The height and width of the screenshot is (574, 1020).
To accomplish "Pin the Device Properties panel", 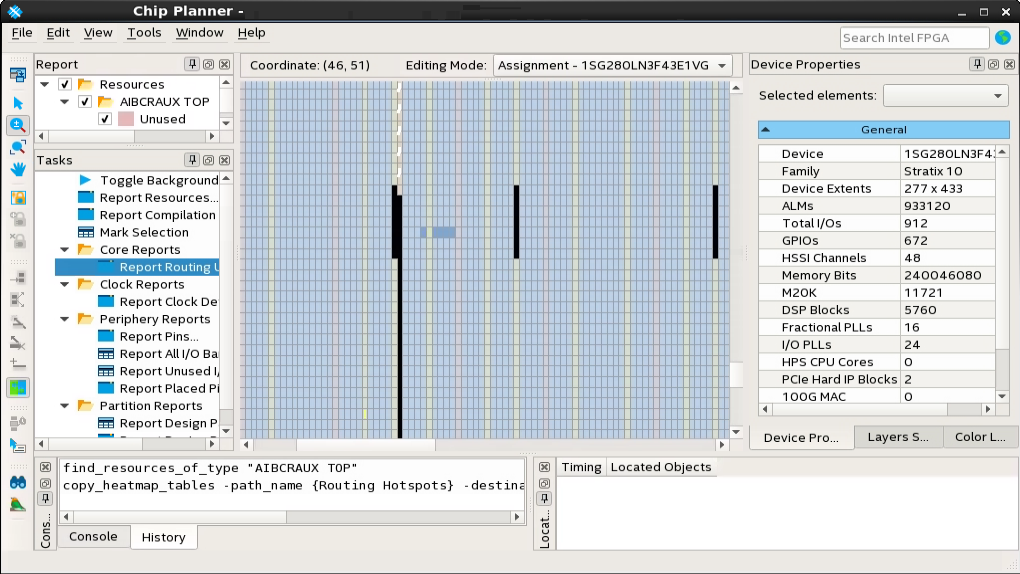I will [977, 64].
